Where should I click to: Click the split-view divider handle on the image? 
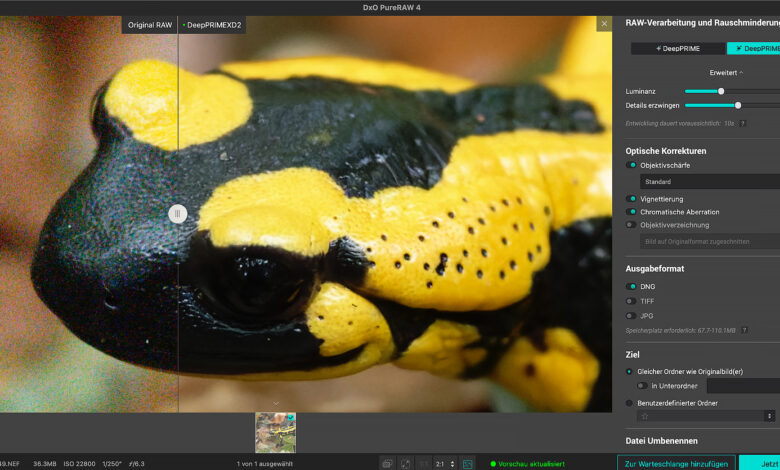[x=178, y=213]
